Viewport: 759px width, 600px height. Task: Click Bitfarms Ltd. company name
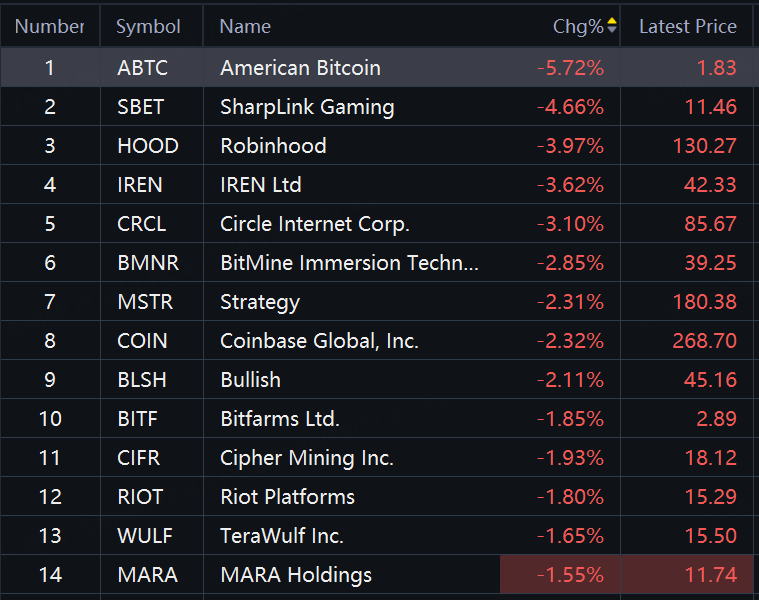(280, 419)
